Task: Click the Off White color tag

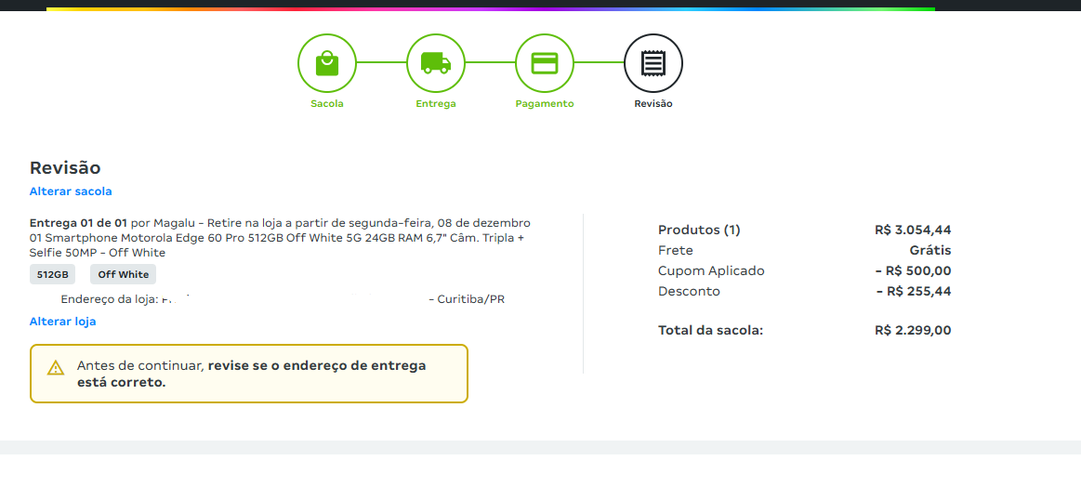Action: click(123, 275)
